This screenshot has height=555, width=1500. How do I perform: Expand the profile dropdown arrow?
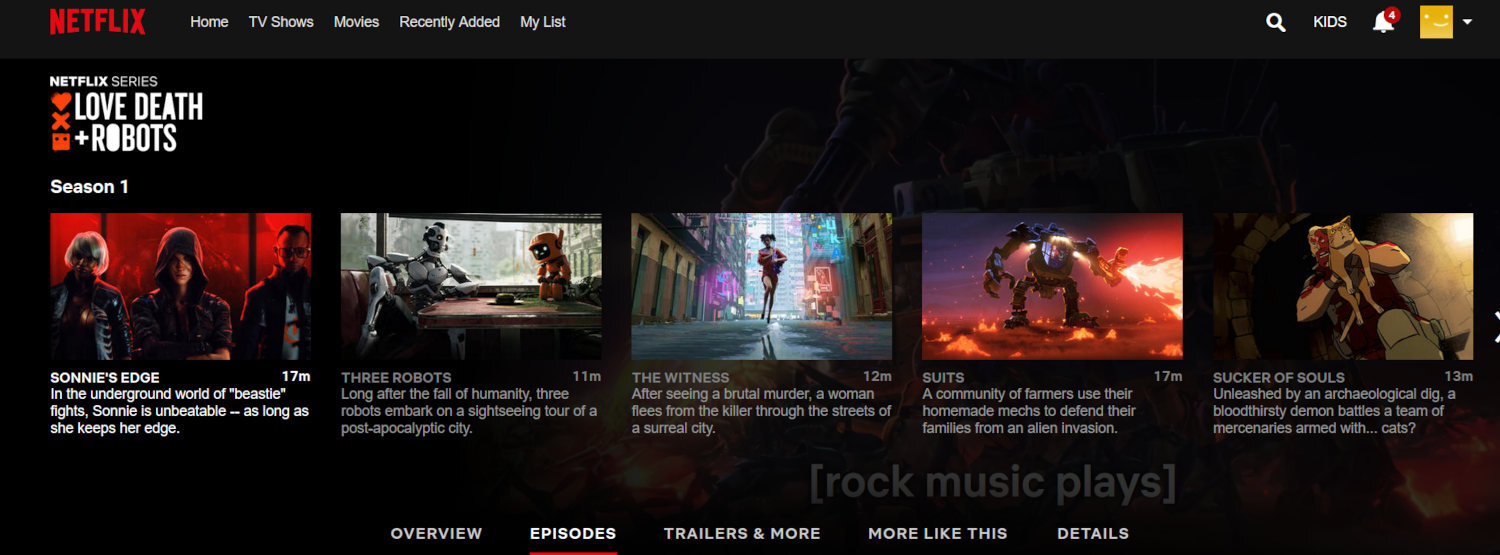pyautogui.click(x=1467, y=22)
